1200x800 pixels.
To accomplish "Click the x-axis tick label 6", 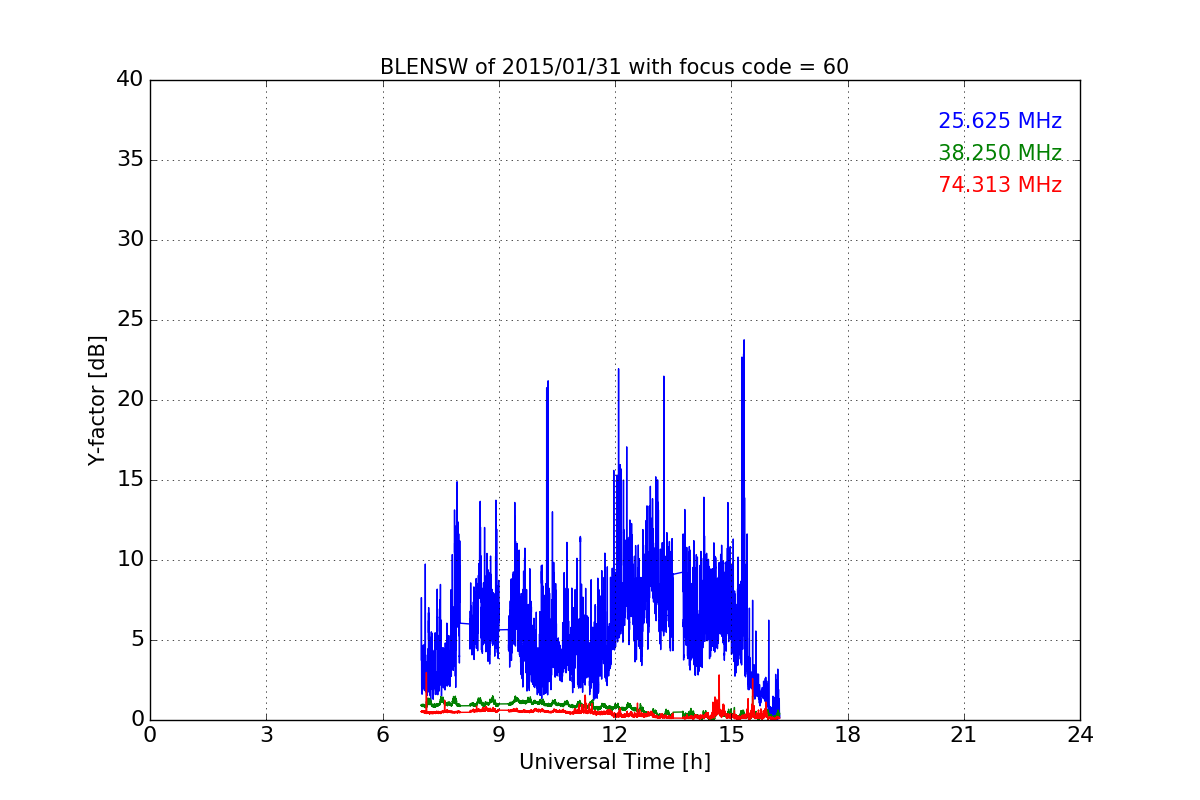I will 383,735.
